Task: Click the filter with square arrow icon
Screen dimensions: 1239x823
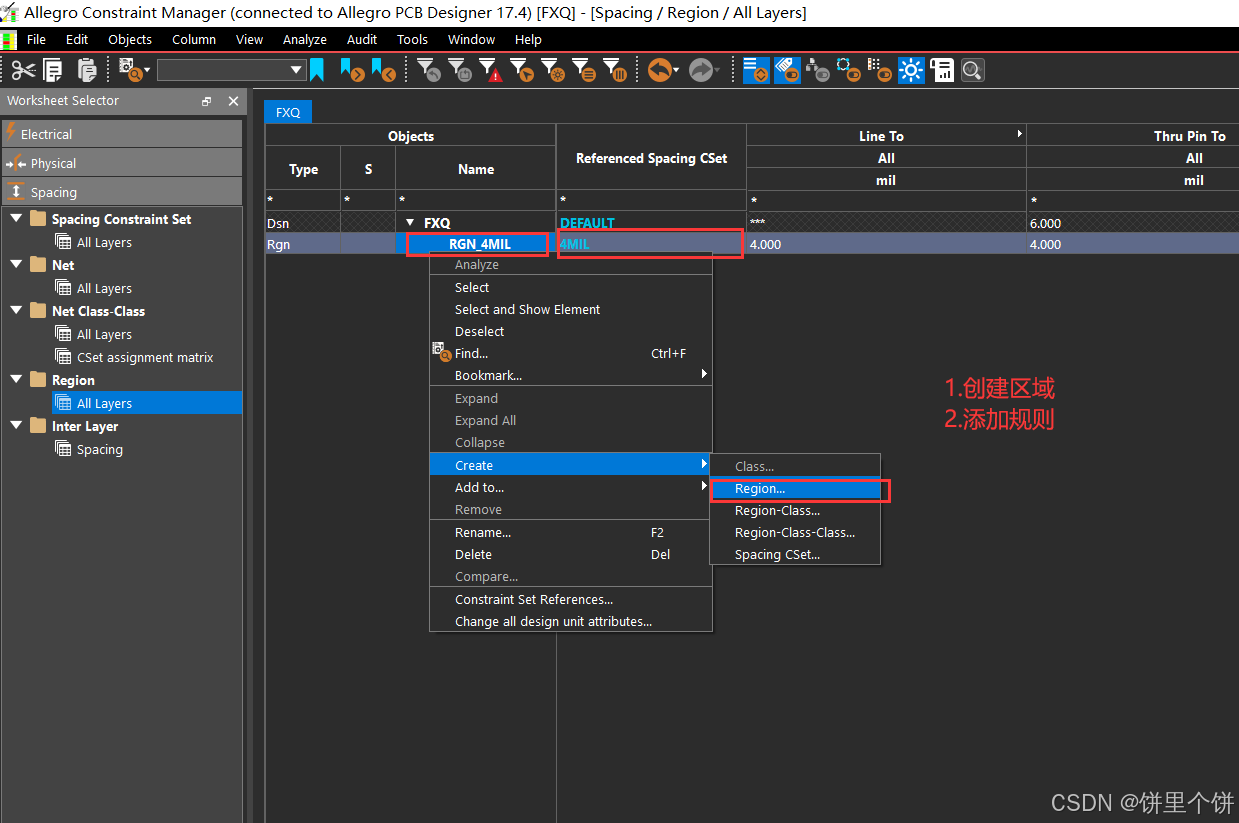Action: (460, 70)
